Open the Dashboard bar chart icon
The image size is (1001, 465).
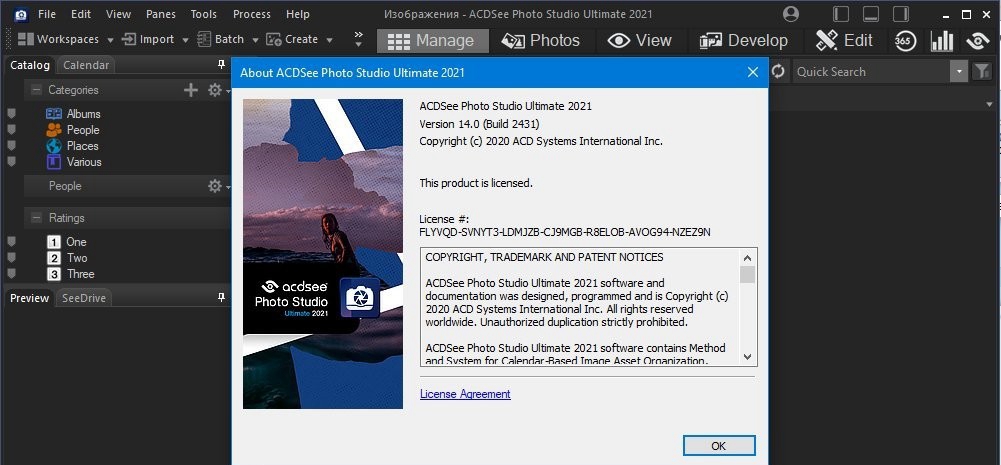coord(942,41)
